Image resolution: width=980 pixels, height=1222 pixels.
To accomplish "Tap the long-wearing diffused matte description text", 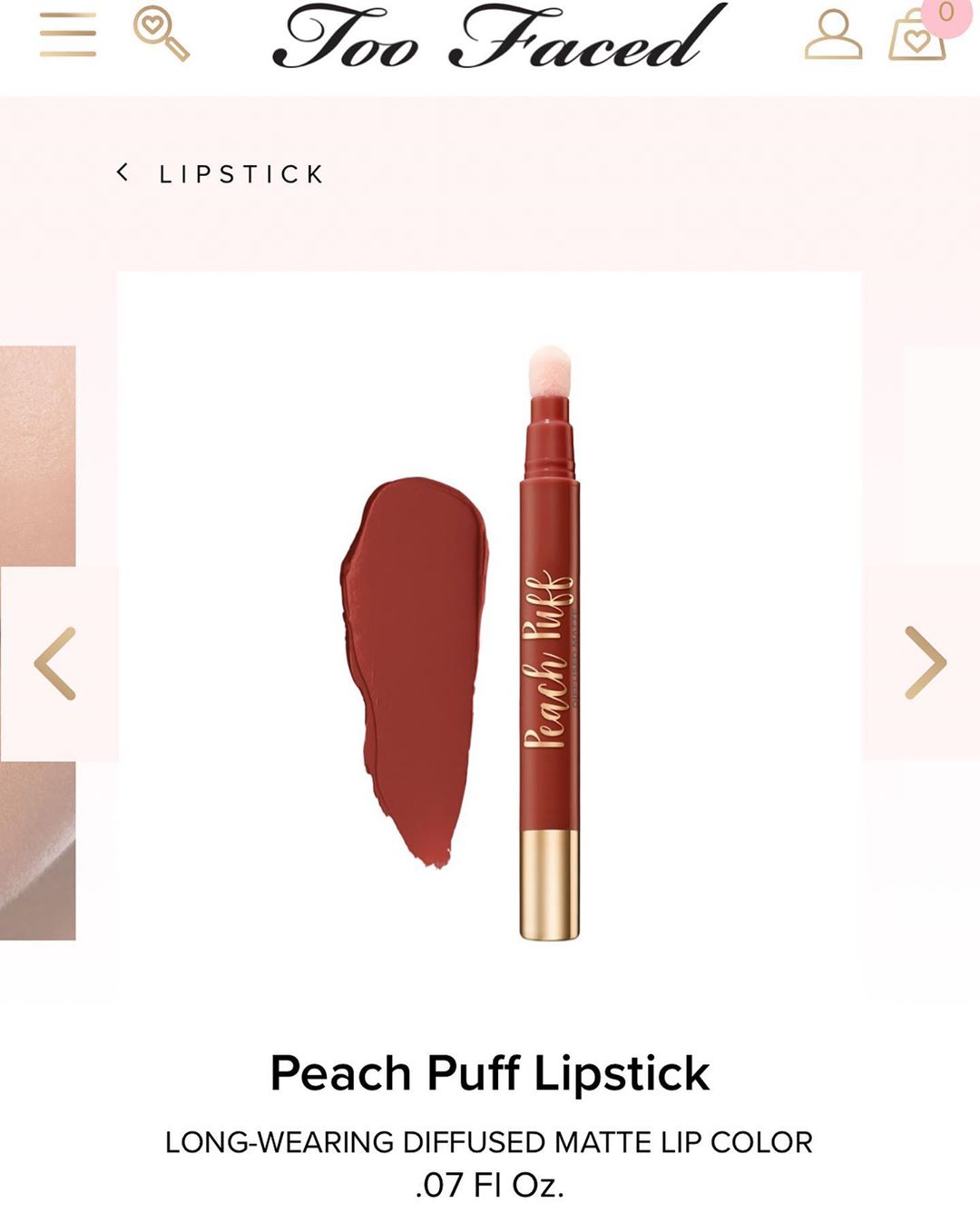I will pos(489,1142).
